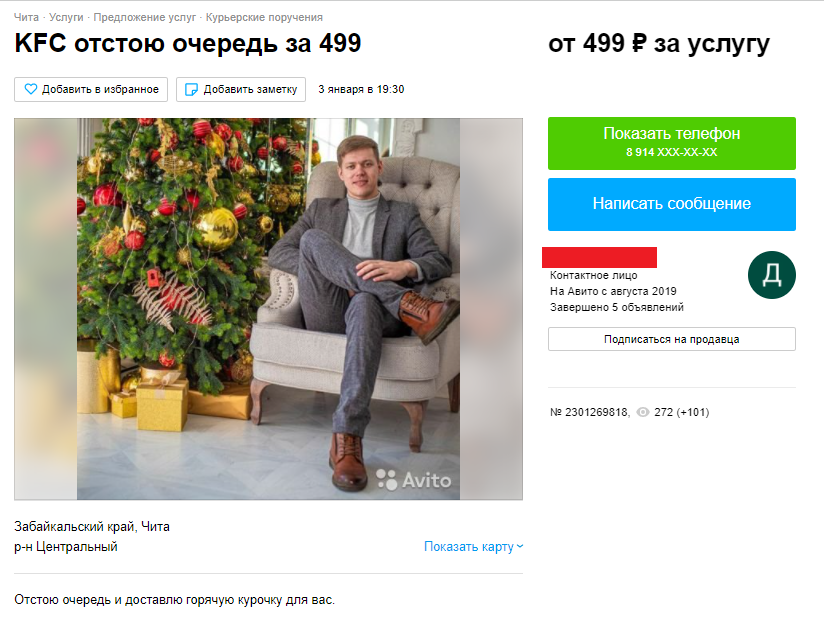Click the Avito watermark logo on photo
Image resolution: width=824 pixels, height=630 pixels.
tap(414, 480)
